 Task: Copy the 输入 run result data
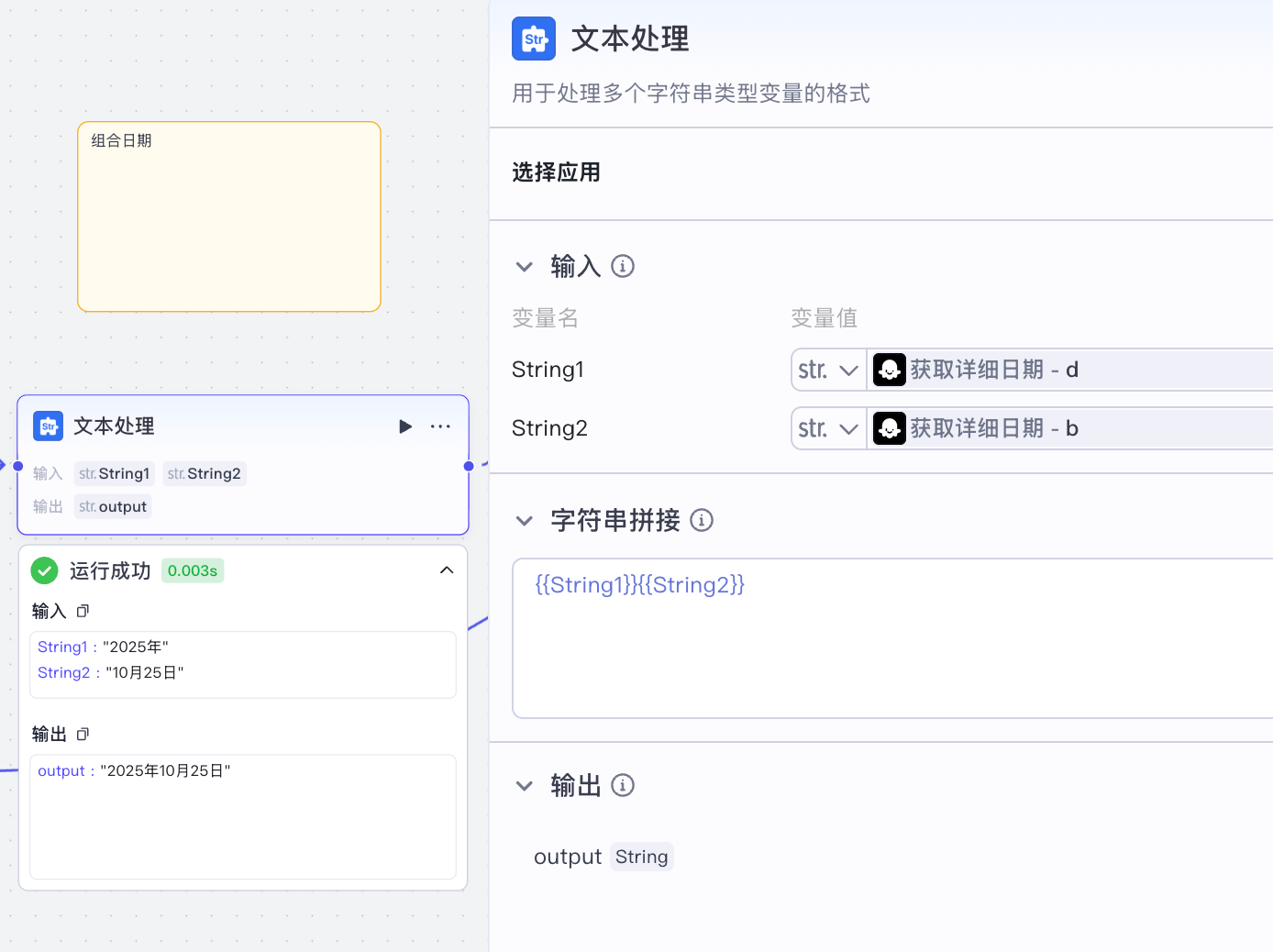[x=83, y=611]
